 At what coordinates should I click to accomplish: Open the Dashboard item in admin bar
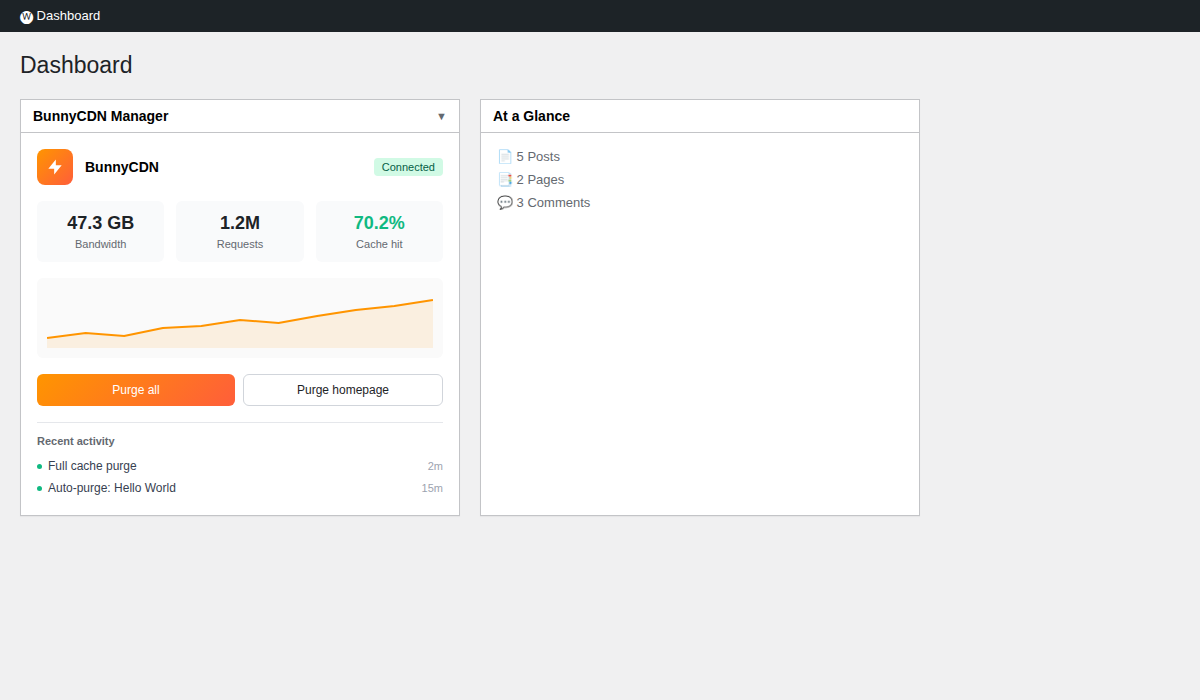(60, 16)
